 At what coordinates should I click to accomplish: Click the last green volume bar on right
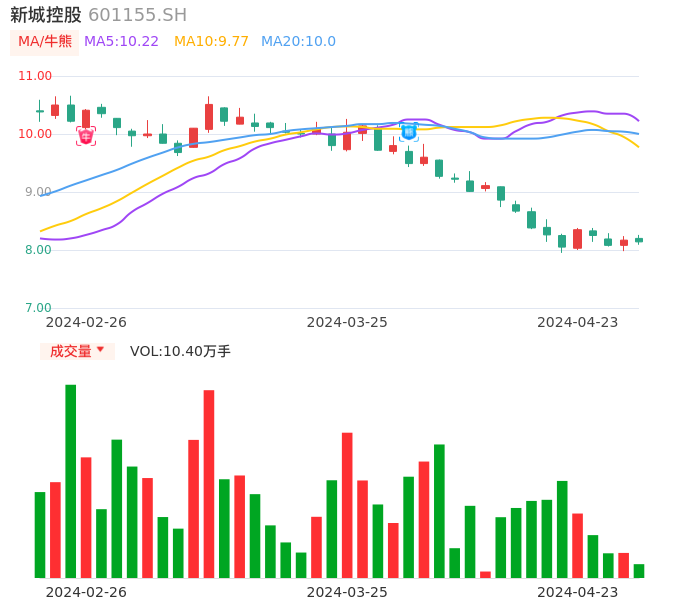coord(639,571)
